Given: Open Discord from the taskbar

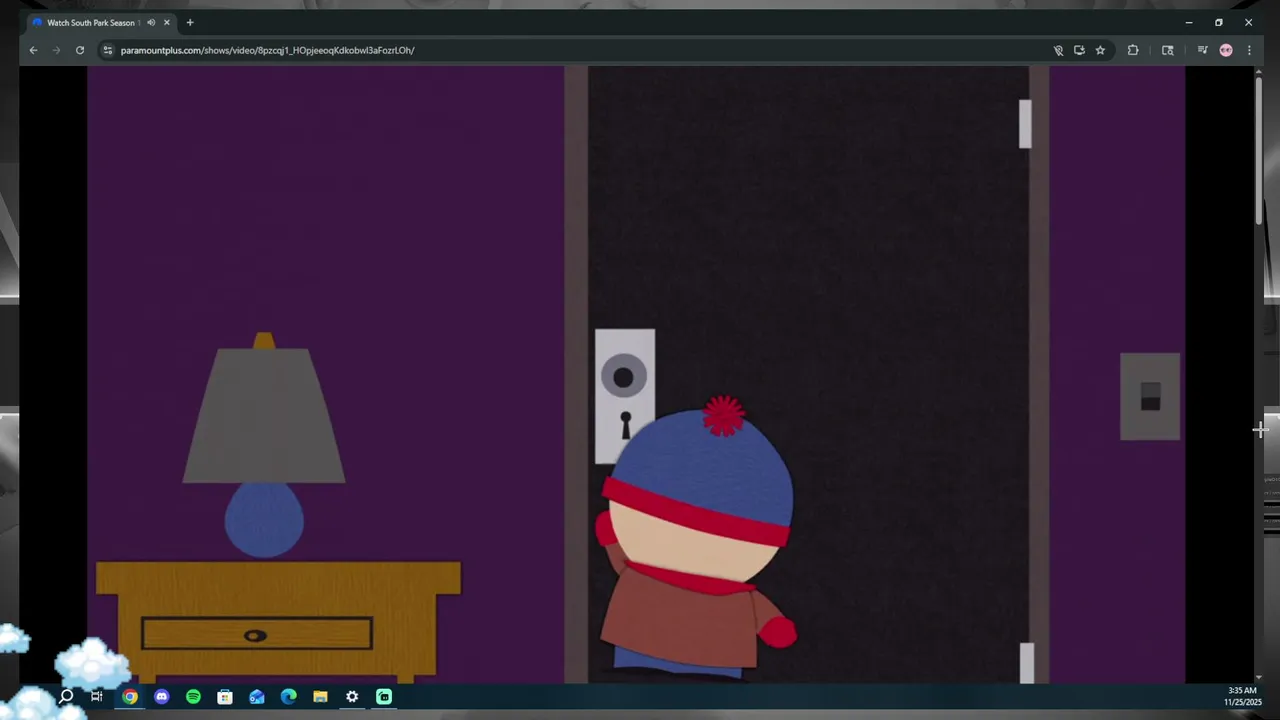Looking at the screenshot, I should coord(162,696).
